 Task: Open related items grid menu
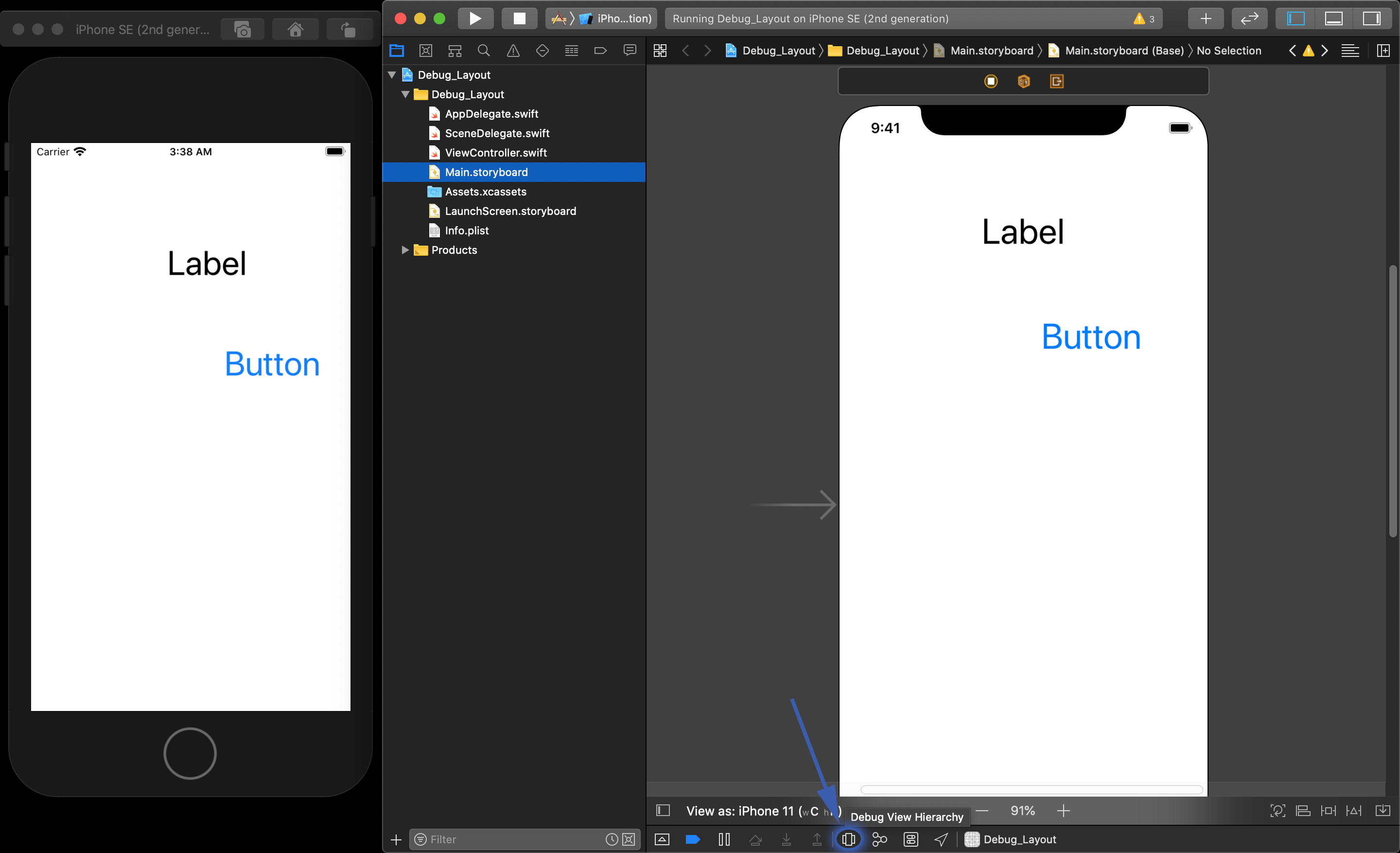point(660,51)
